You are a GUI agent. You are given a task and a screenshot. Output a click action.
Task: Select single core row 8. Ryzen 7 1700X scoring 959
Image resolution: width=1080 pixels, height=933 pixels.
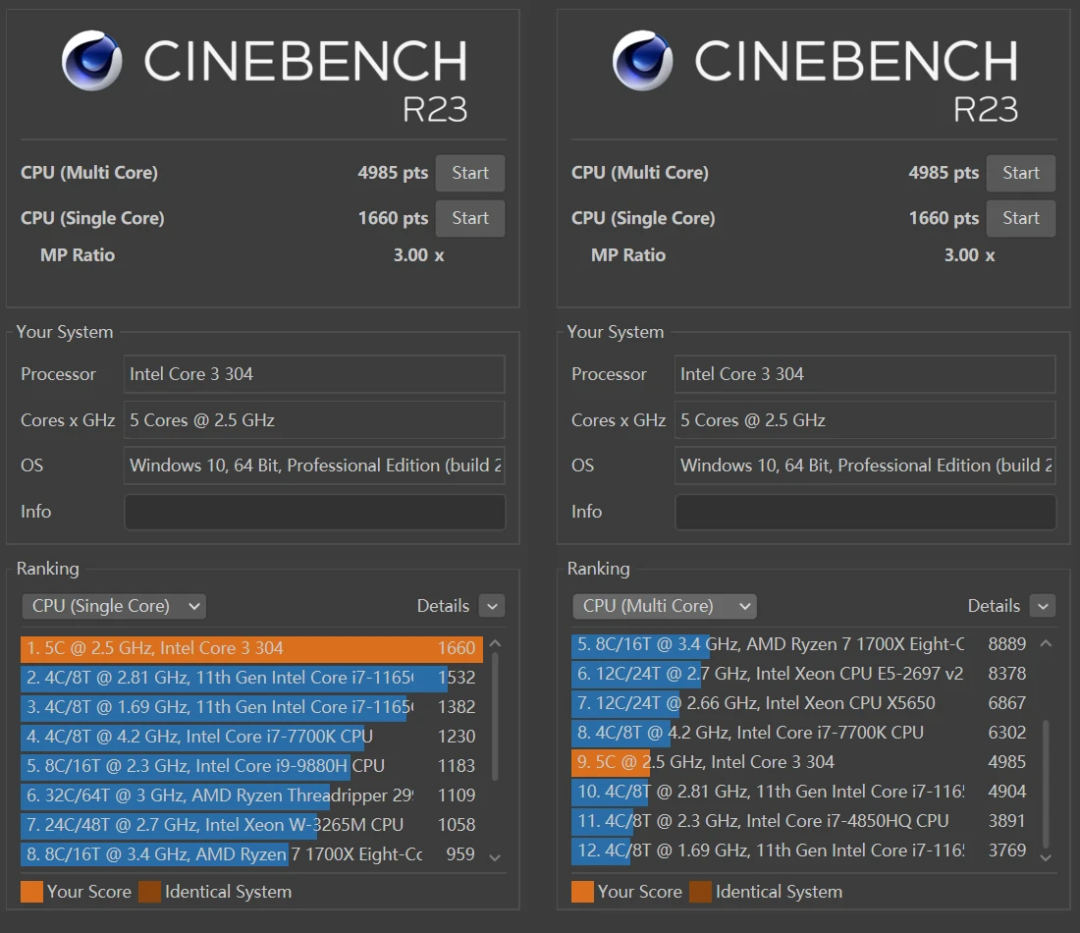[251, 855]
